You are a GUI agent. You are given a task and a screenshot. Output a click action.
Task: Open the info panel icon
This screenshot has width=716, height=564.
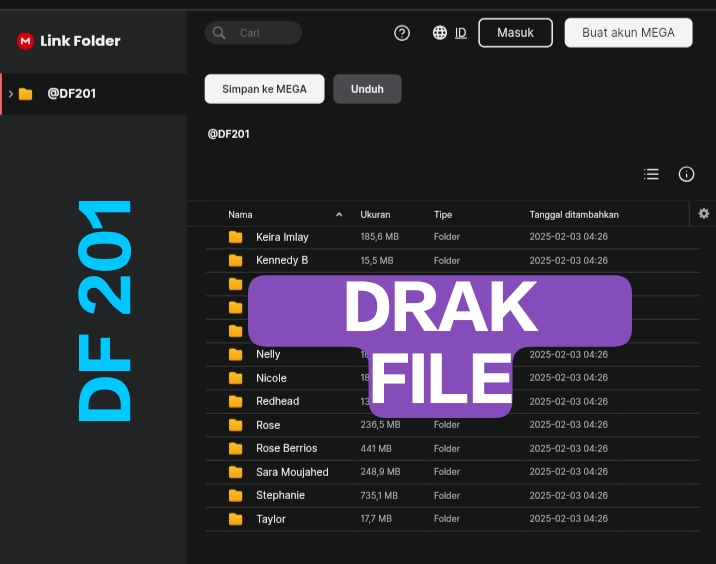686,174
